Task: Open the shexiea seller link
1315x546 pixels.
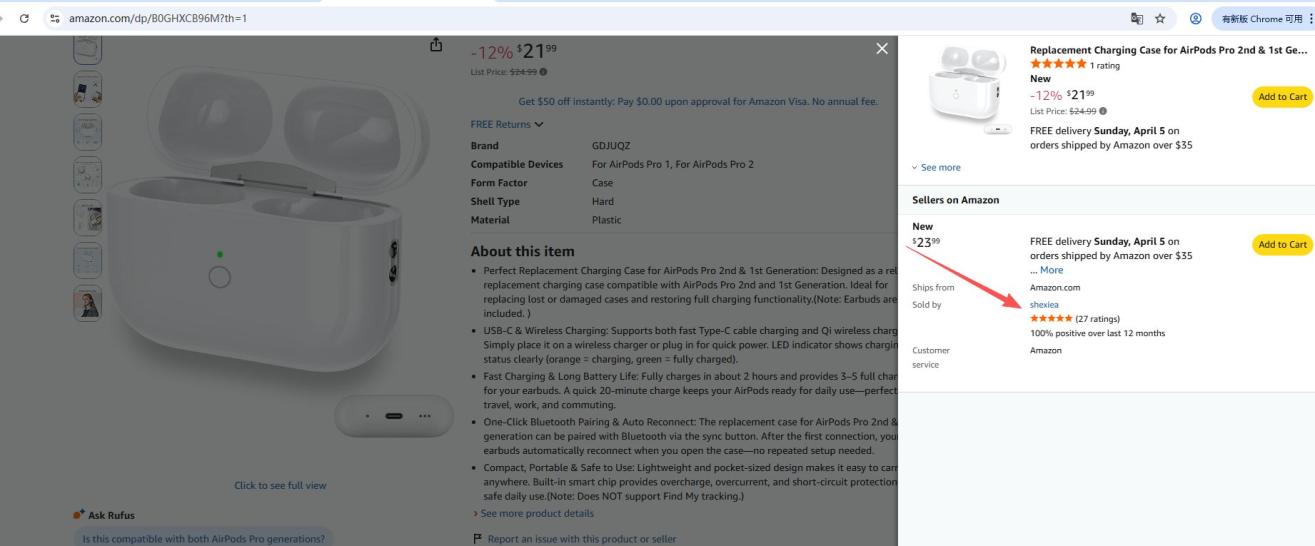Action: pos(1043,304)
